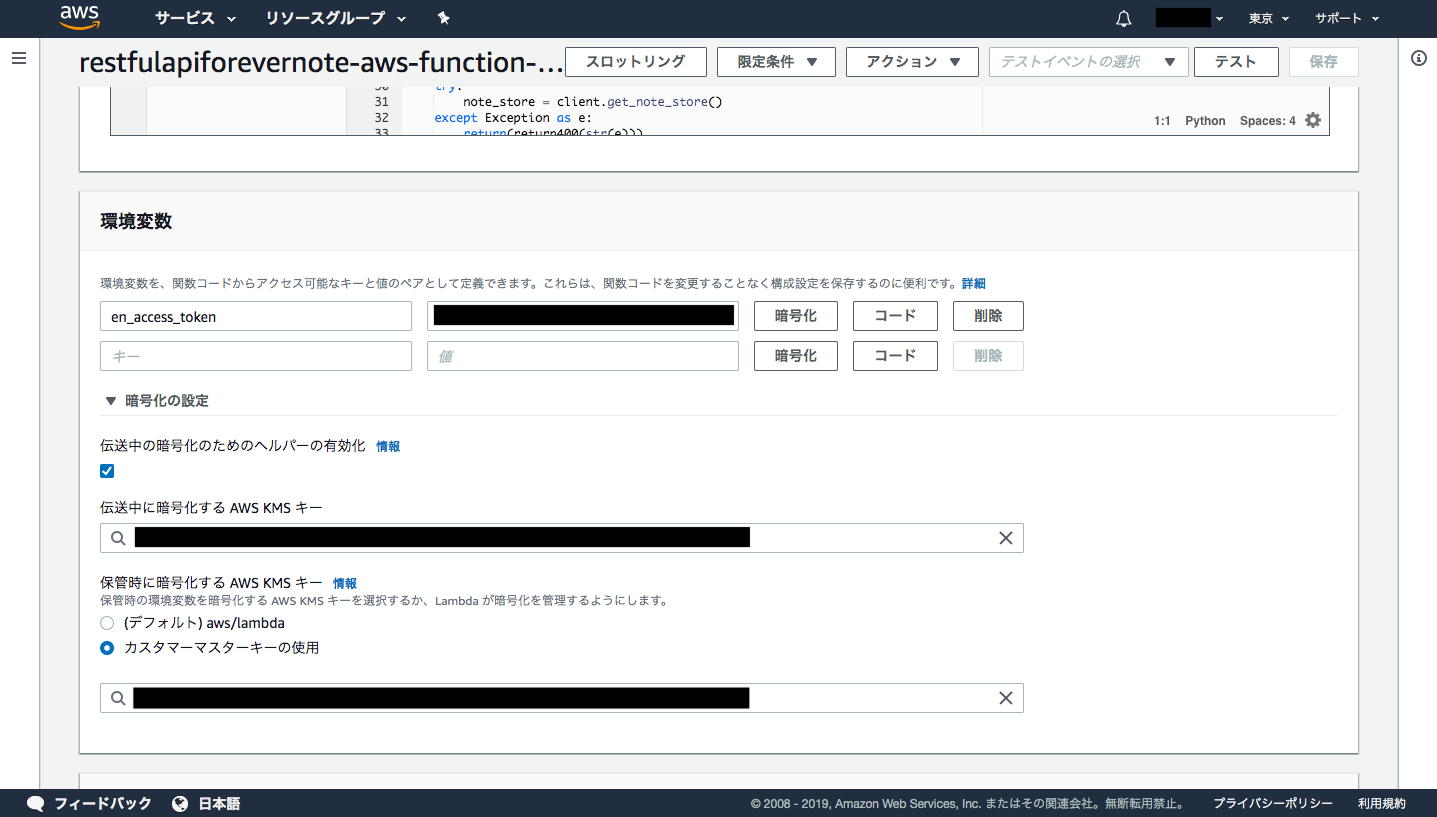1437x817 pixels.
Task: Open code editor settings gear icon
Action: point(1313,120)
